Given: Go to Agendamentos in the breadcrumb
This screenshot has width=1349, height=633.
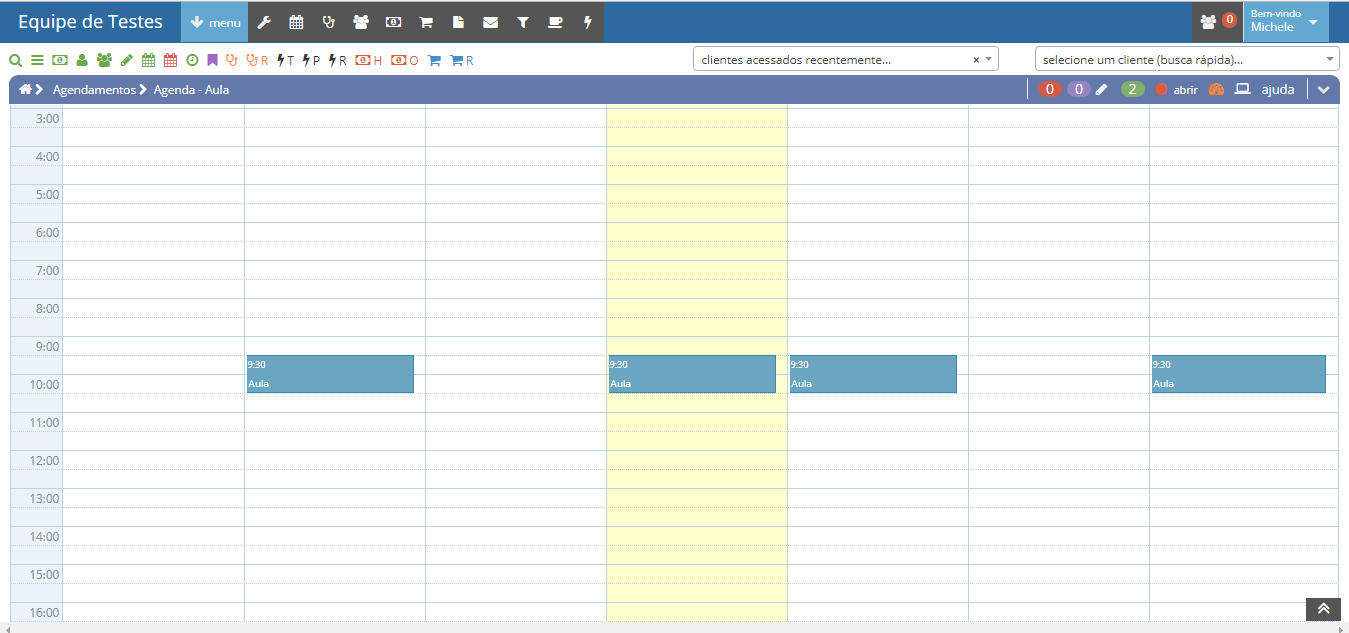Looking at the screenshot, I should (x=94, y=89).
